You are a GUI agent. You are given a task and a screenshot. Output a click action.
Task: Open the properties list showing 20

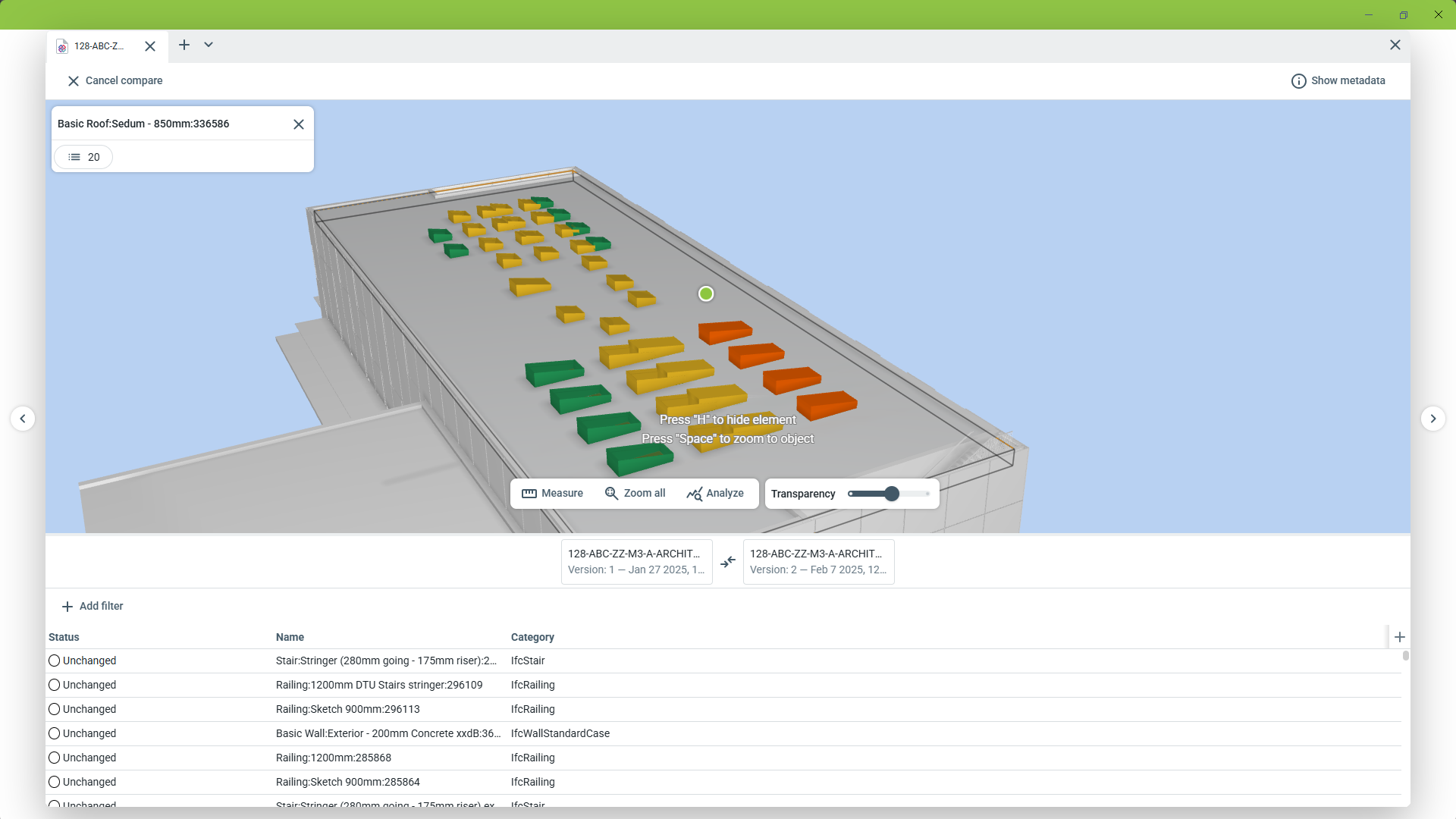(83, 157)
